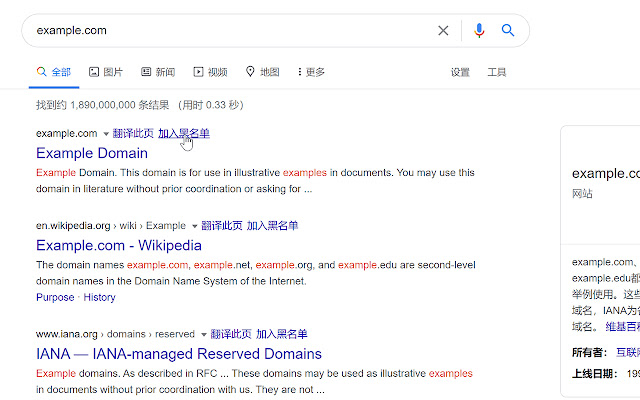Click 加入黑名单 for Wikipedia result
Screen dimensions: 640x400
coord(272,226)
